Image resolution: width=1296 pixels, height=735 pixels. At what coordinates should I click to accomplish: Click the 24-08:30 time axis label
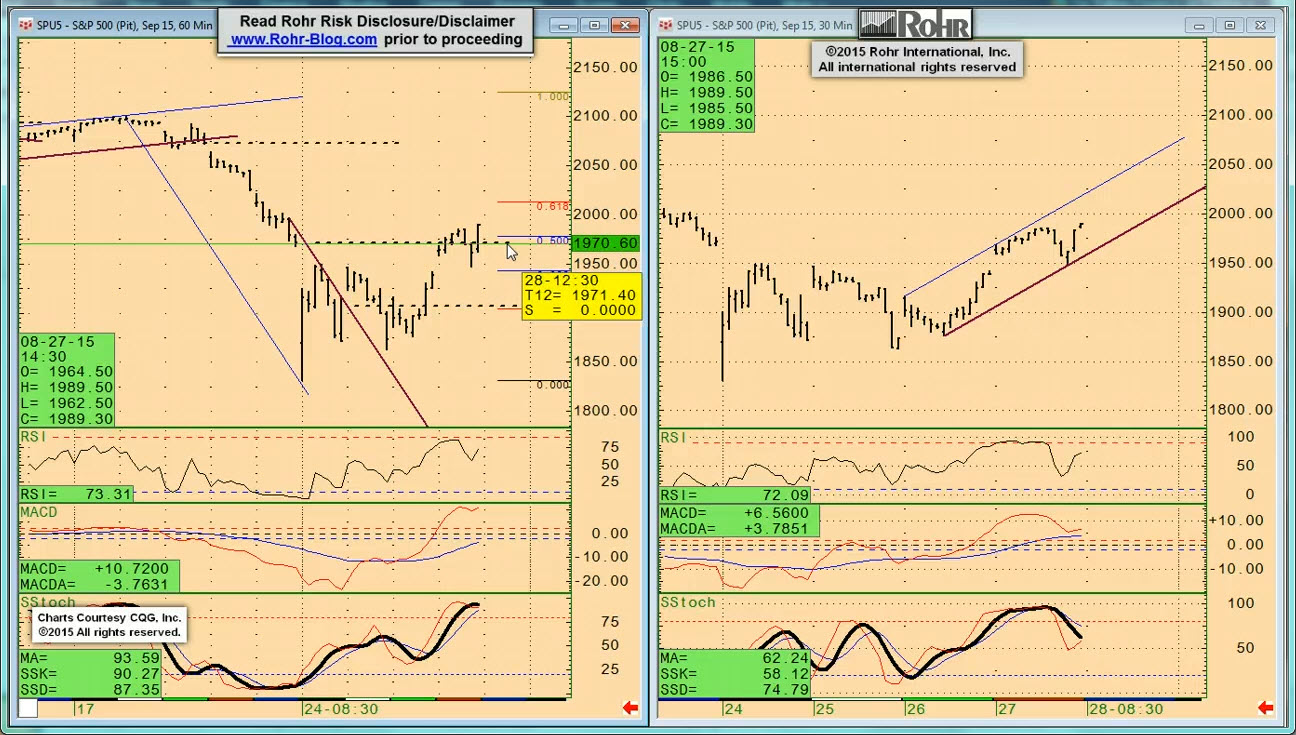point(340,708)
